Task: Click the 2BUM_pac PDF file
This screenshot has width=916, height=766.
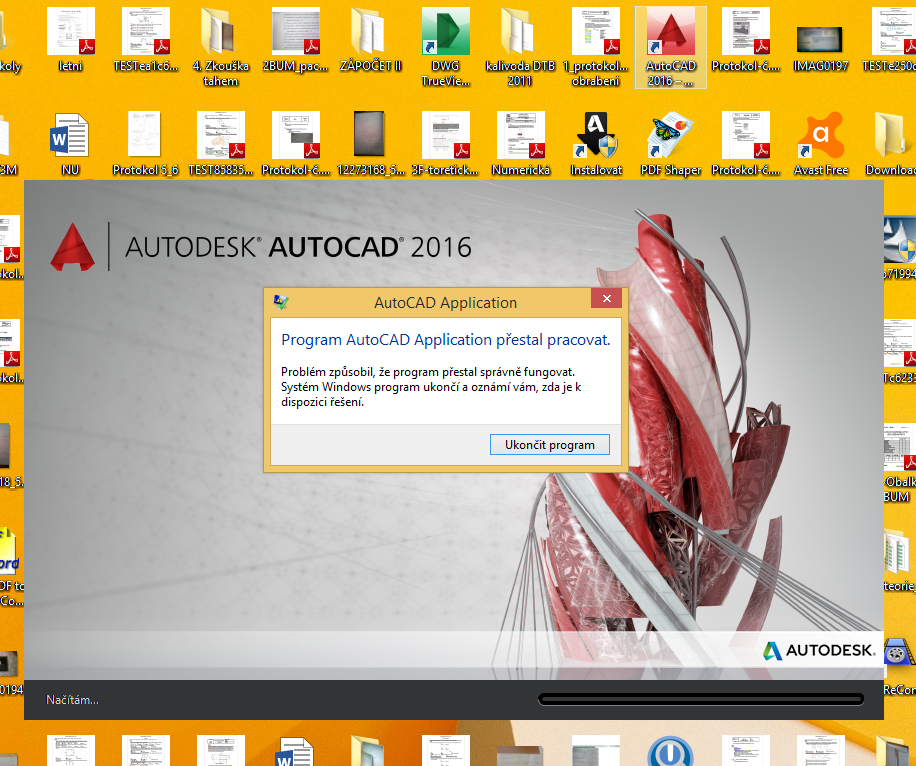Action: coord(296,35)
